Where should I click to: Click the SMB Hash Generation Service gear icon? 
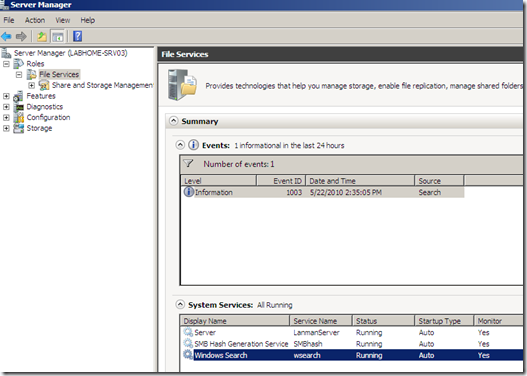(188, 343)
